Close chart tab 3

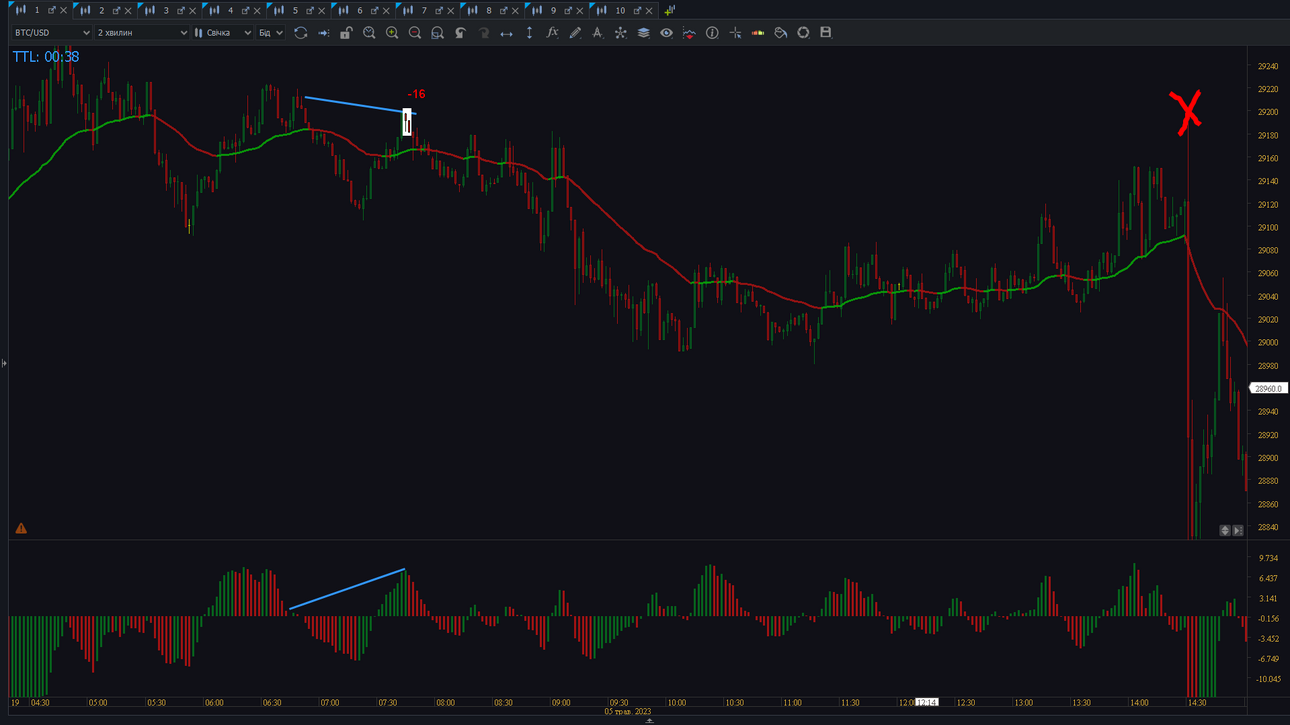point(193,10)
